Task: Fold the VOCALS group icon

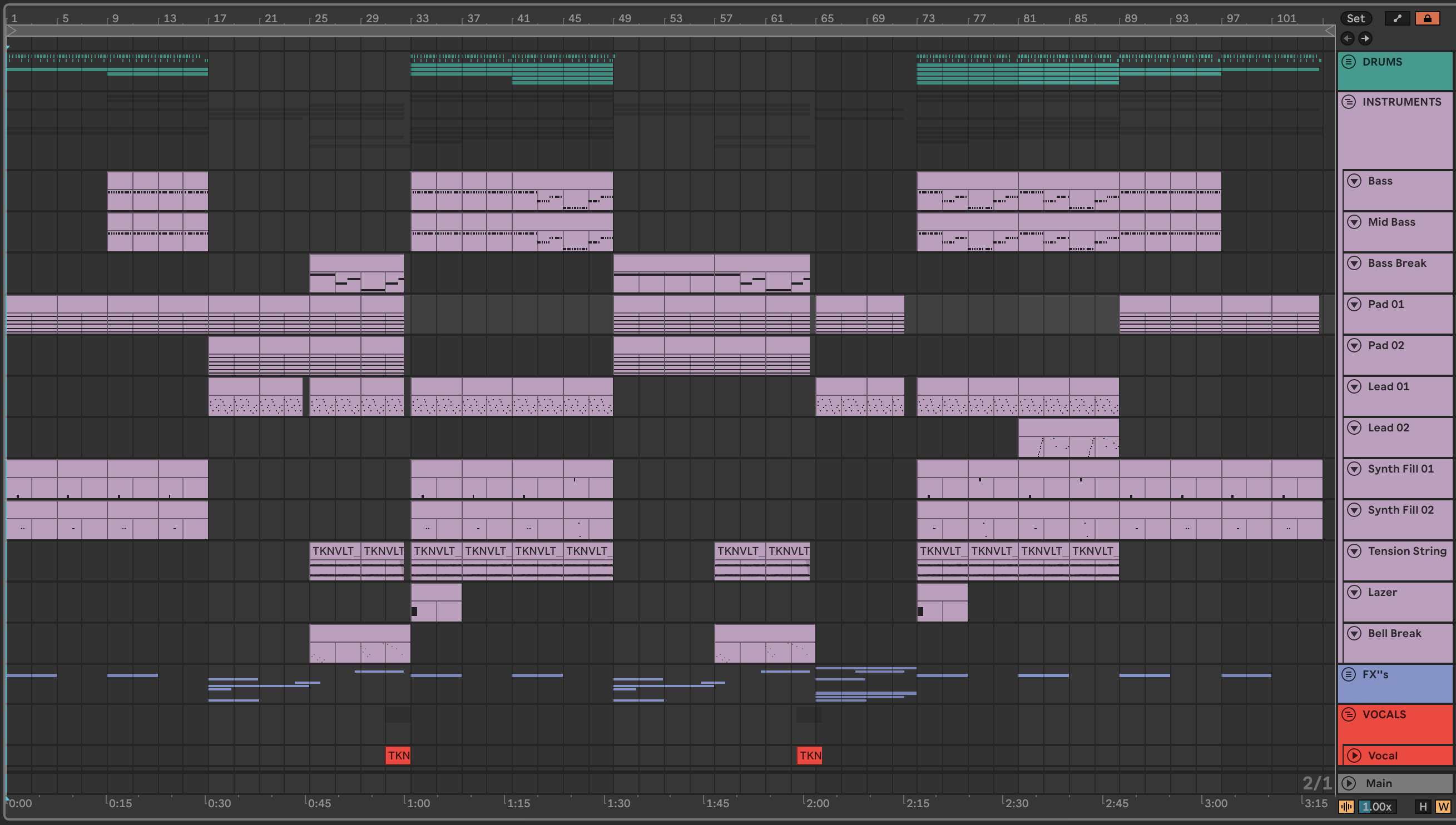Action: point(1349,714)
